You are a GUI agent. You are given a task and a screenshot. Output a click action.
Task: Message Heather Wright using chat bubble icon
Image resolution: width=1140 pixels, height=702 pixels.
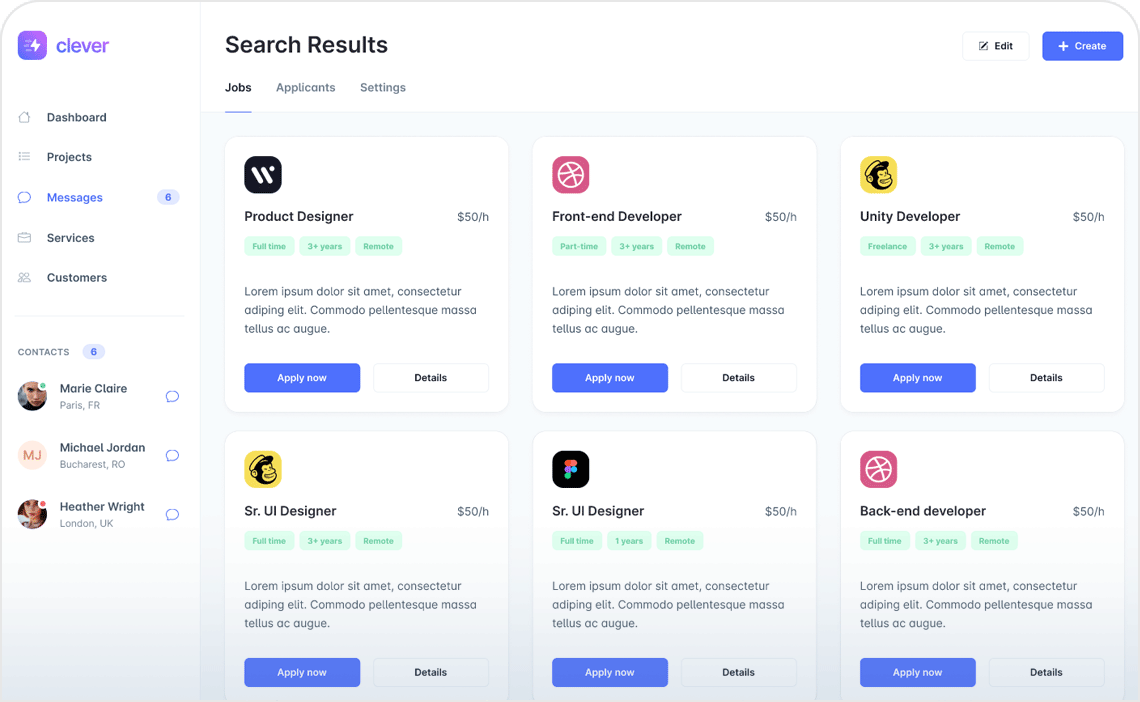(172, 515)
